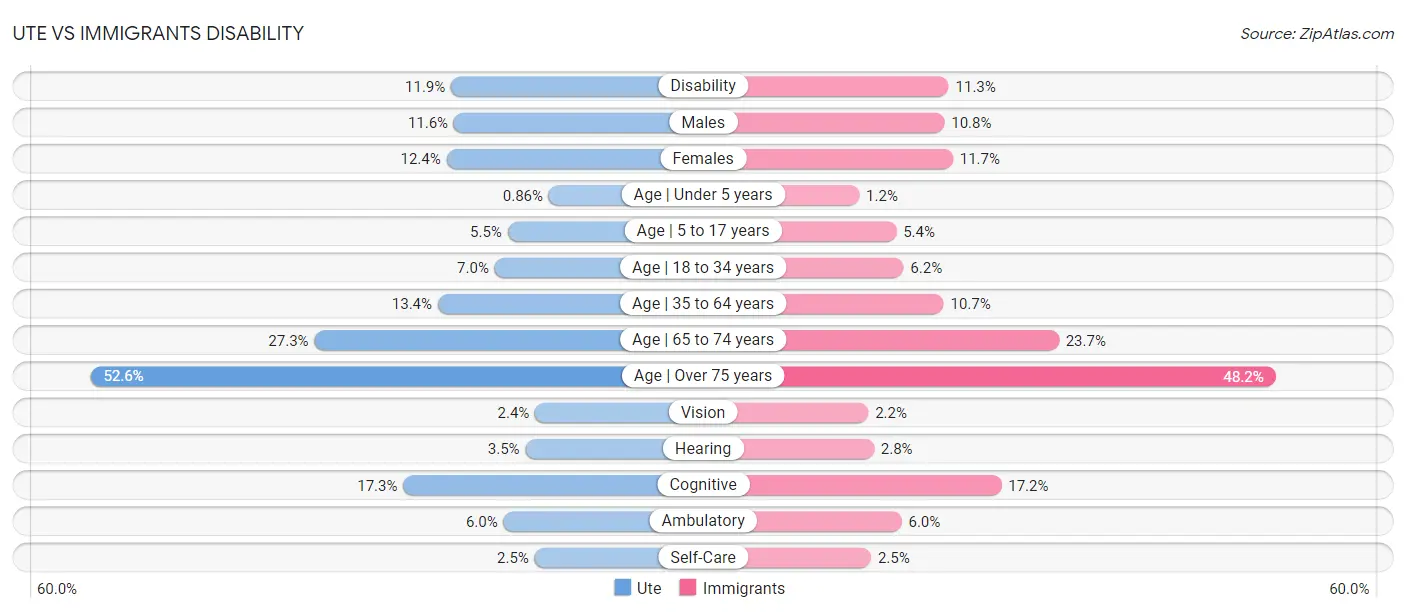Select the Disability category label
This screenshot has width=1406, height=612.
[x=703, y=86]
